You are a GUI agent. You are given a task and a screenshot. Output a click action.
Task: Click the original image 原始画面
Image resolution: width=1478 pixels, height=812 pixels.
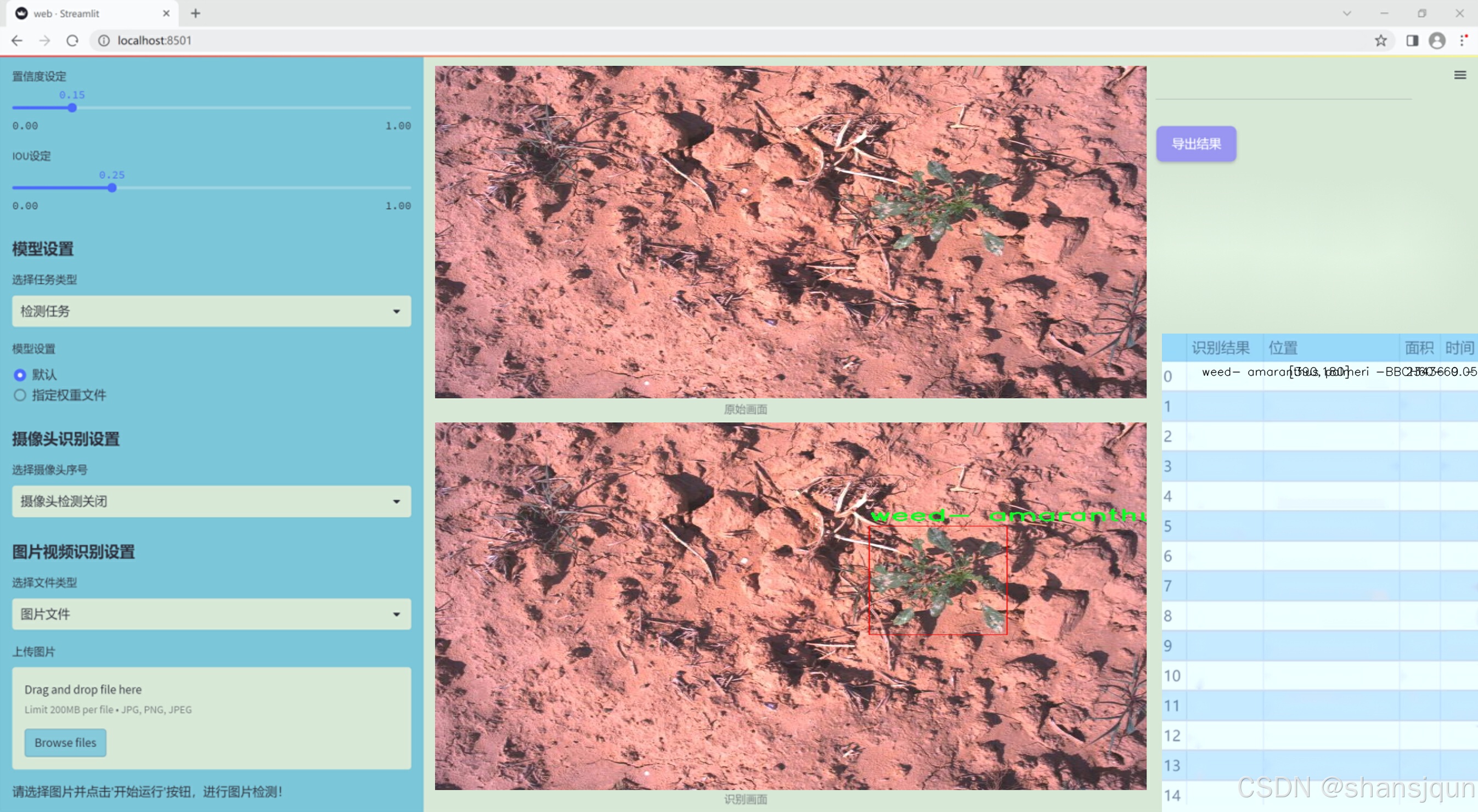coord(791,232)
